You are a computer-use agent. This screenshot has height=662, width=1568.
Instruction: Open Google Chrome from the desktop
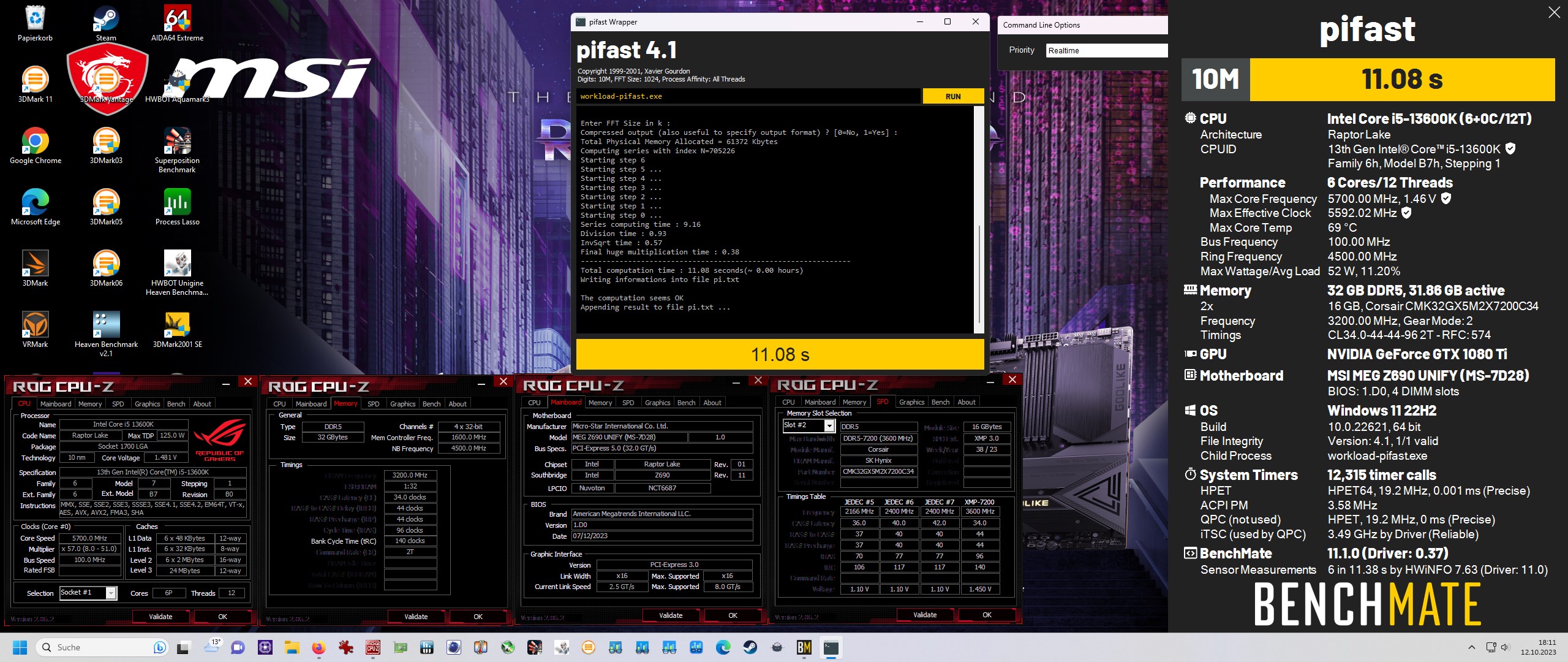tap(35, 146)
